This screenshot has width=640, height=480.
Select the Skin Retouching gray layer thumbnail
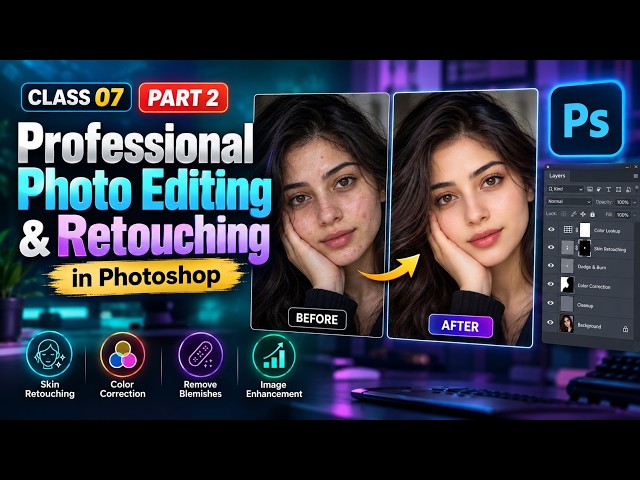(568, 248)
